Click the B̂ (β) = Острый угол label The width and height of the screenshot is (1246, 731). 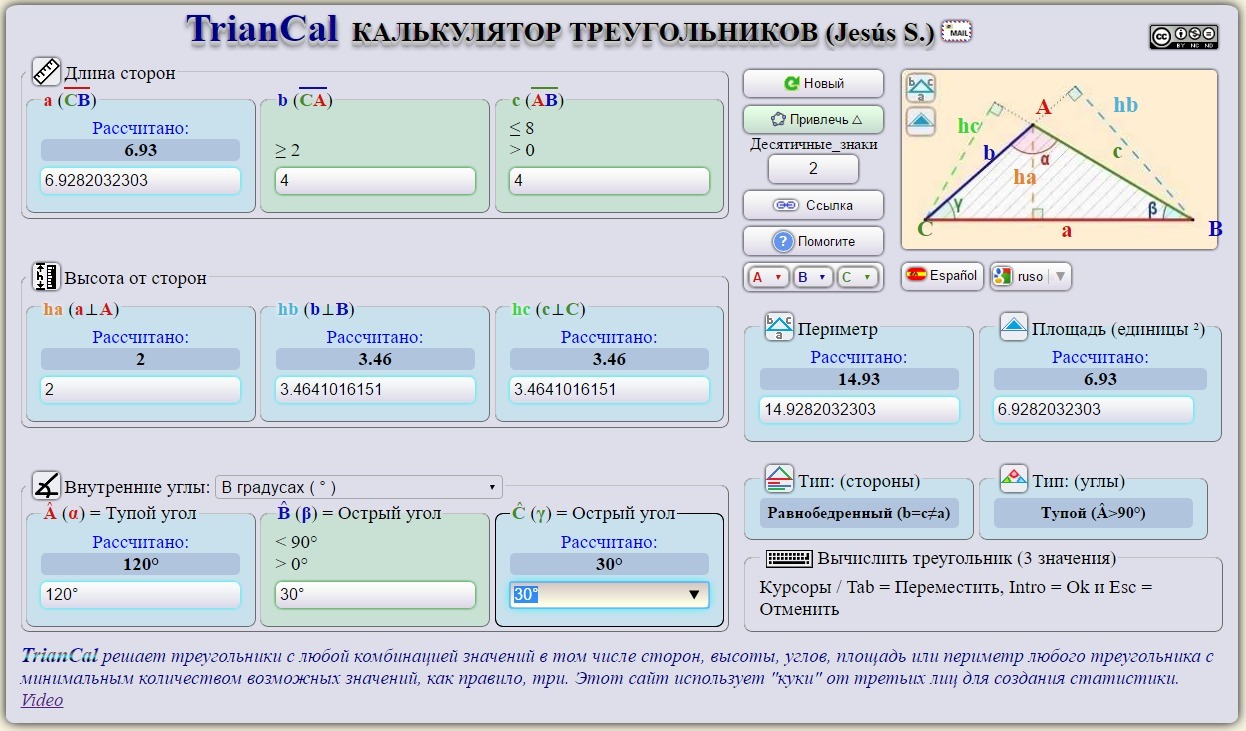tap(359, 513)
